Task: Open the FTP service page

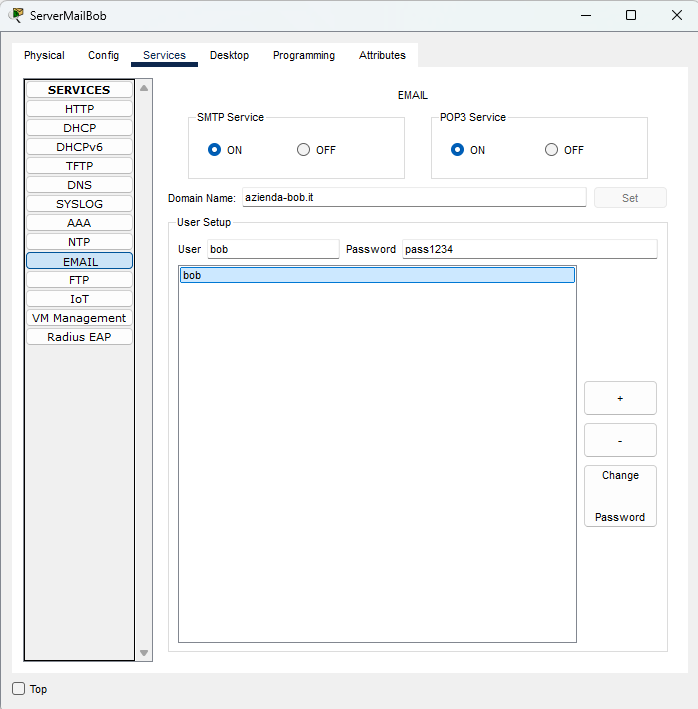Action: [80, 280]
